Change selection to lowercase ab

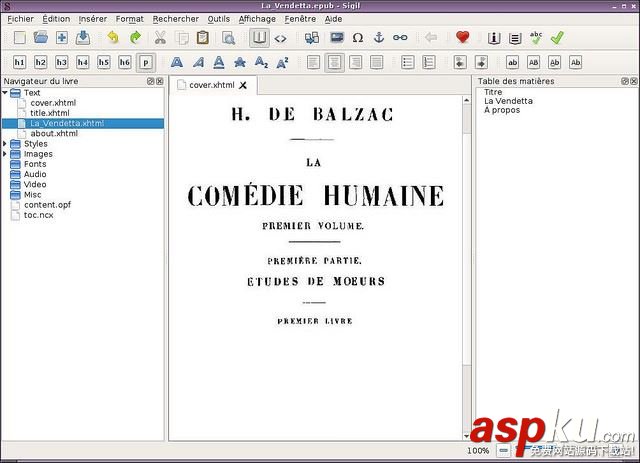tap(513, 62)
